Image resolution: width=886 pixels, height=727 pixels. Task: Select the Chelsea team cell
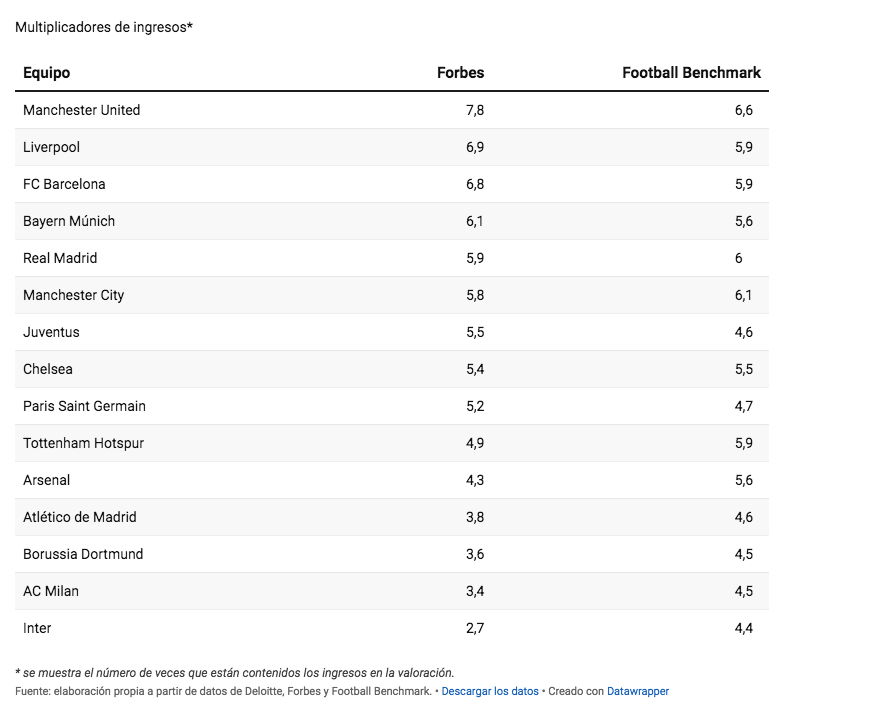47,369
